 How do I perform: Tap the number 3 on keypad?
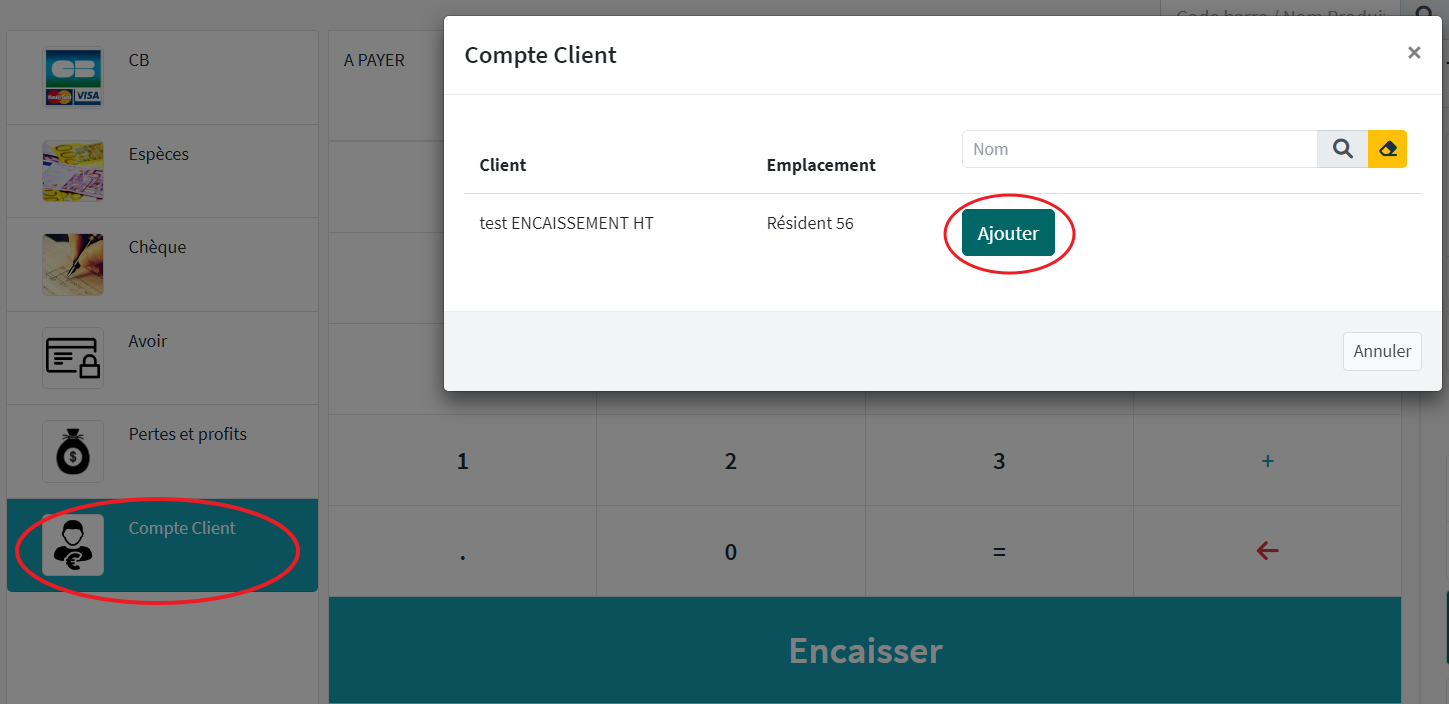[x=999, y=461]
